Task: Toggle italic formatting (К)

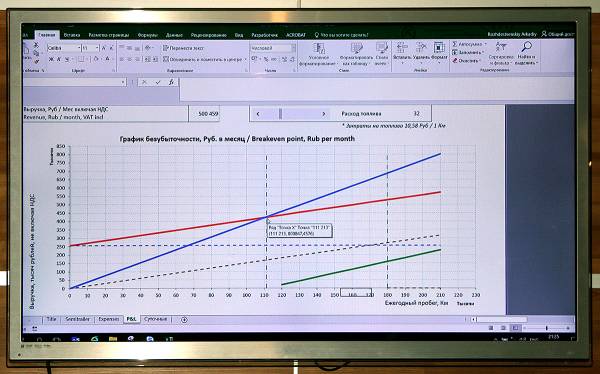Action: (x=59, y=59)
